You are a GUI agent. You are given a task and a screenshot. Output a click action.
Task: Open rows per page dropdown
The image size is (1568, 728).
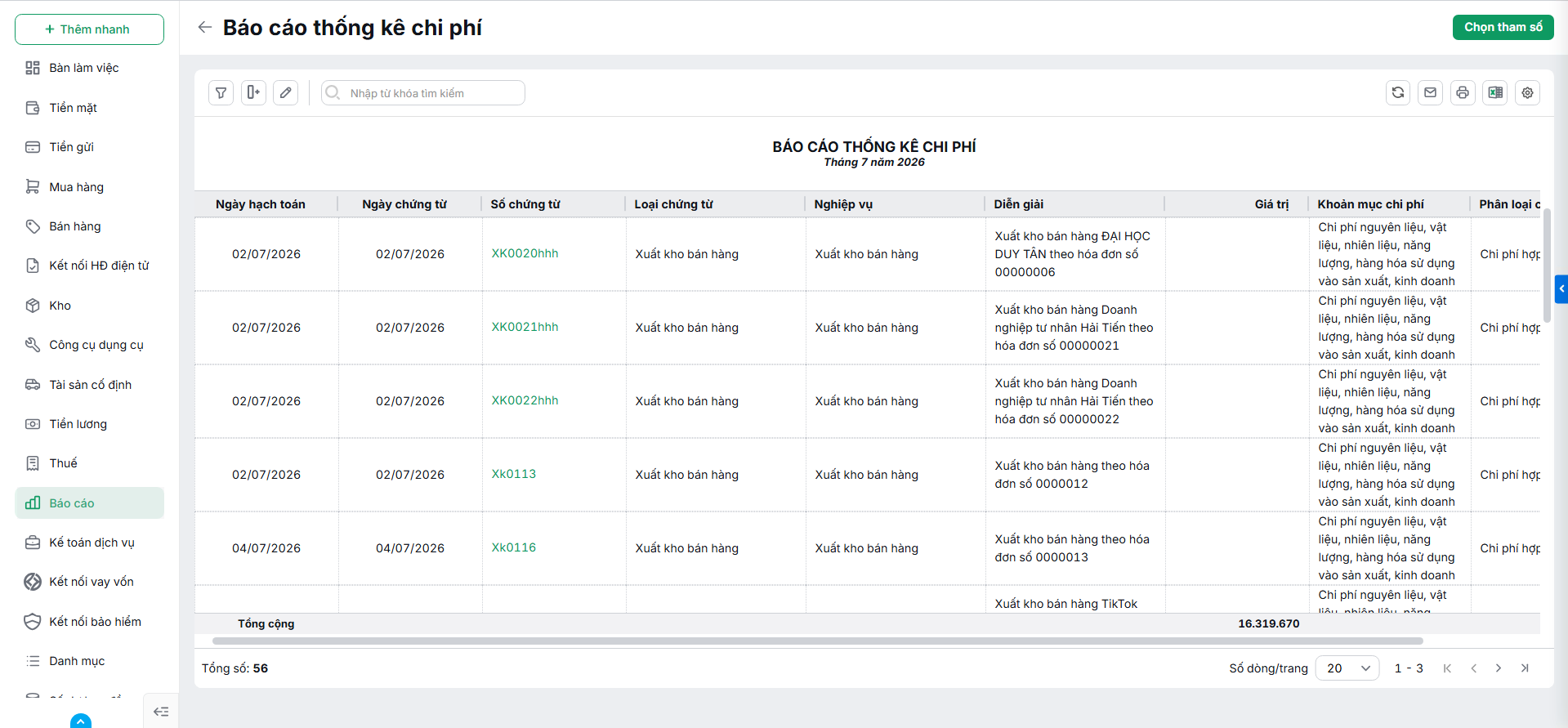click(x=1347, y=668)
